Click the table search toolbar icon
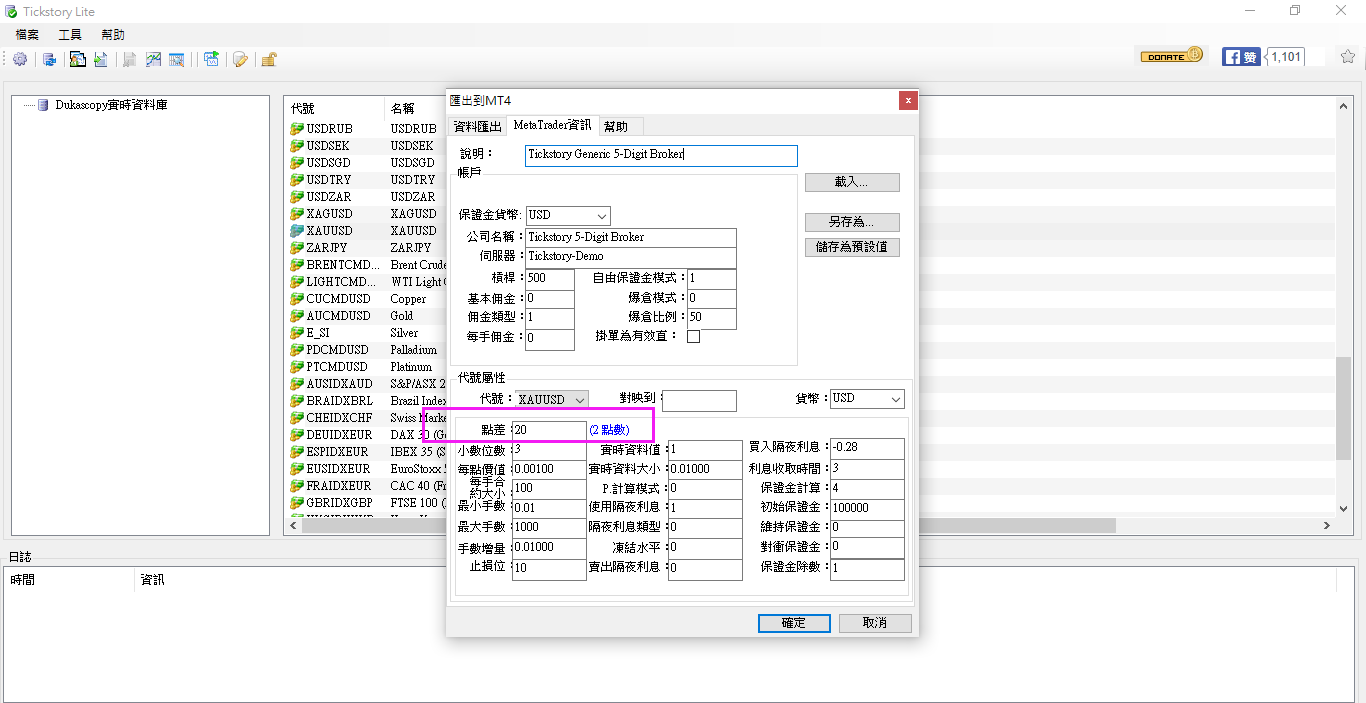 click(177, 59)
